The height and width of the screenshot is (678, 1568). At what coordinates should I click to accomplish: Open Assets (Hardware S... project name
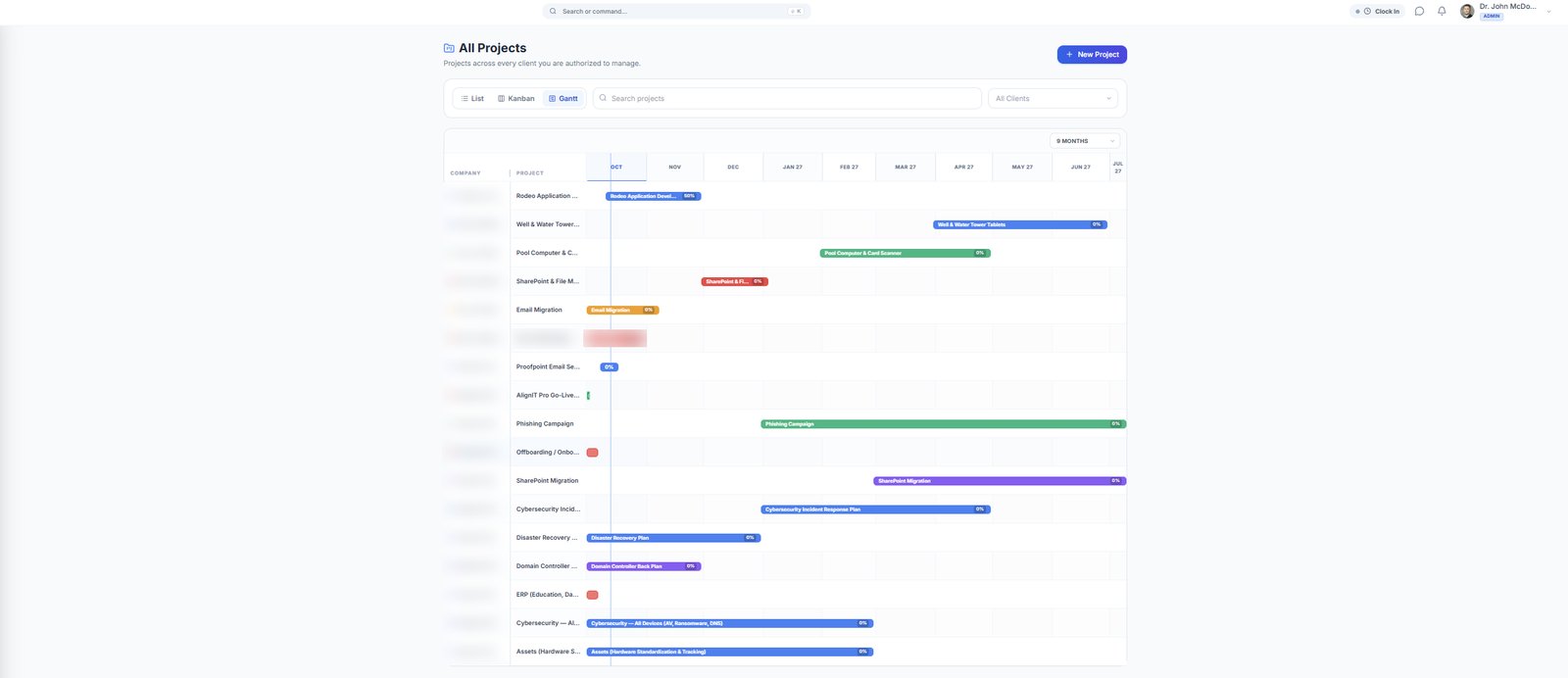click(x=548, y=651)
